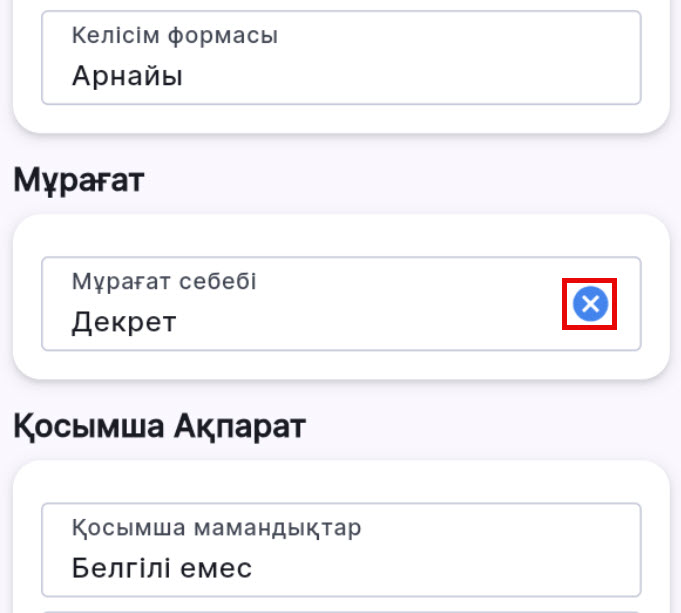Click the Мұрағат себебі field label
Screen dimensions: 681x613
pyautogui.click(x=164, y=282)
